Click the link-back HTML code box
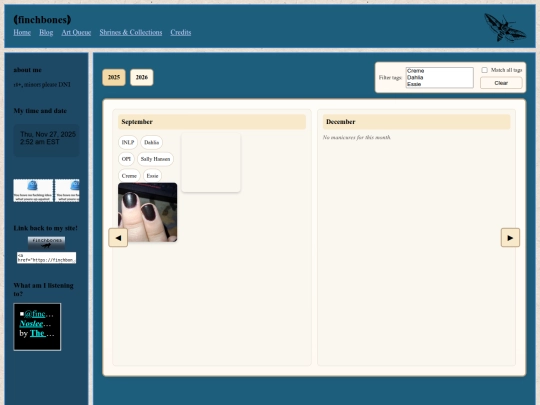Screen dimensions: 540x405 [x=46, y=258]
